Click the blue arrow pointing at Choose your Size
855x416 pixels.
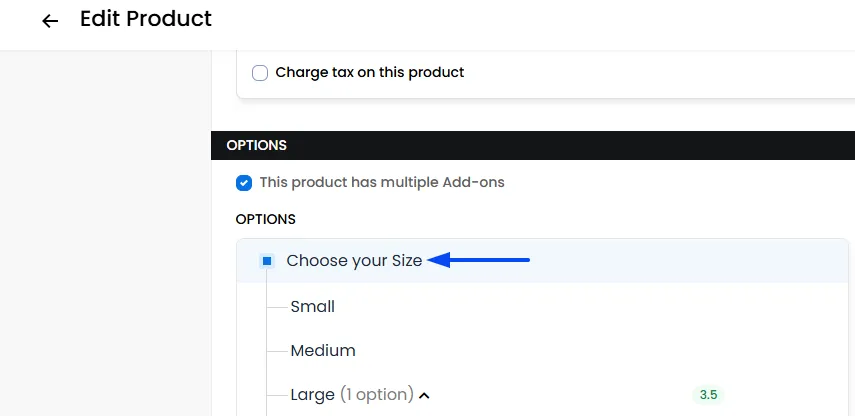[x=478, y=260]
